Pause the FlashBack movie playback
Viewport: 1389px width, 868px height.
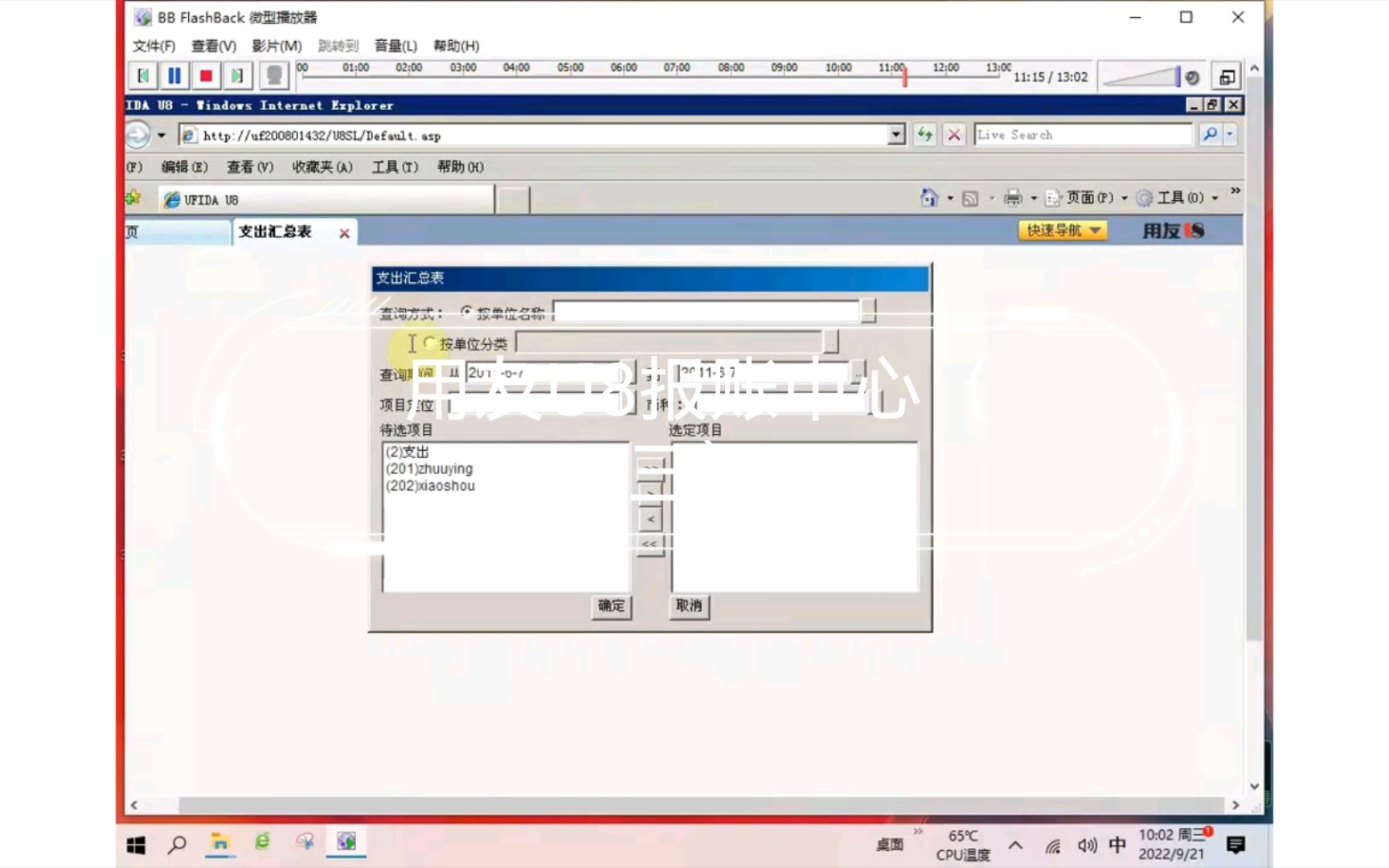174,76
